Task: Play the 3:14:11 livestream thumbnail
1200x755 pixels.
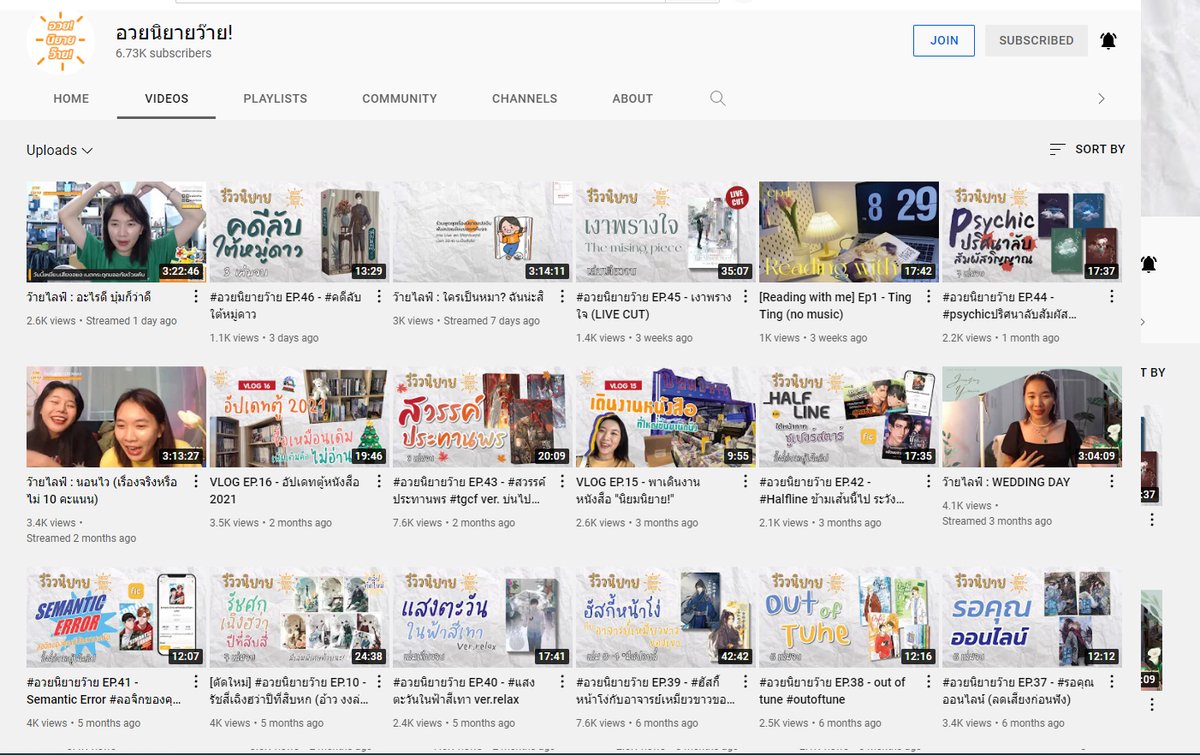Action: (482, 232)
